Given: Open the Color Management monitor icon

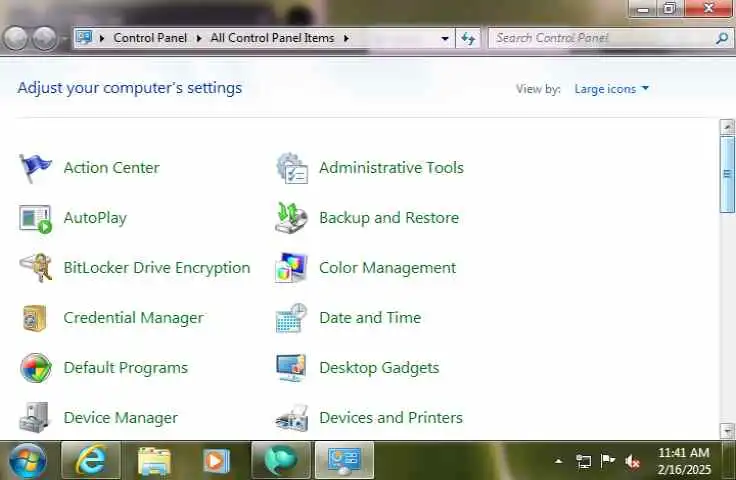Looking at the screenshot, I should (x=291, y=267).
